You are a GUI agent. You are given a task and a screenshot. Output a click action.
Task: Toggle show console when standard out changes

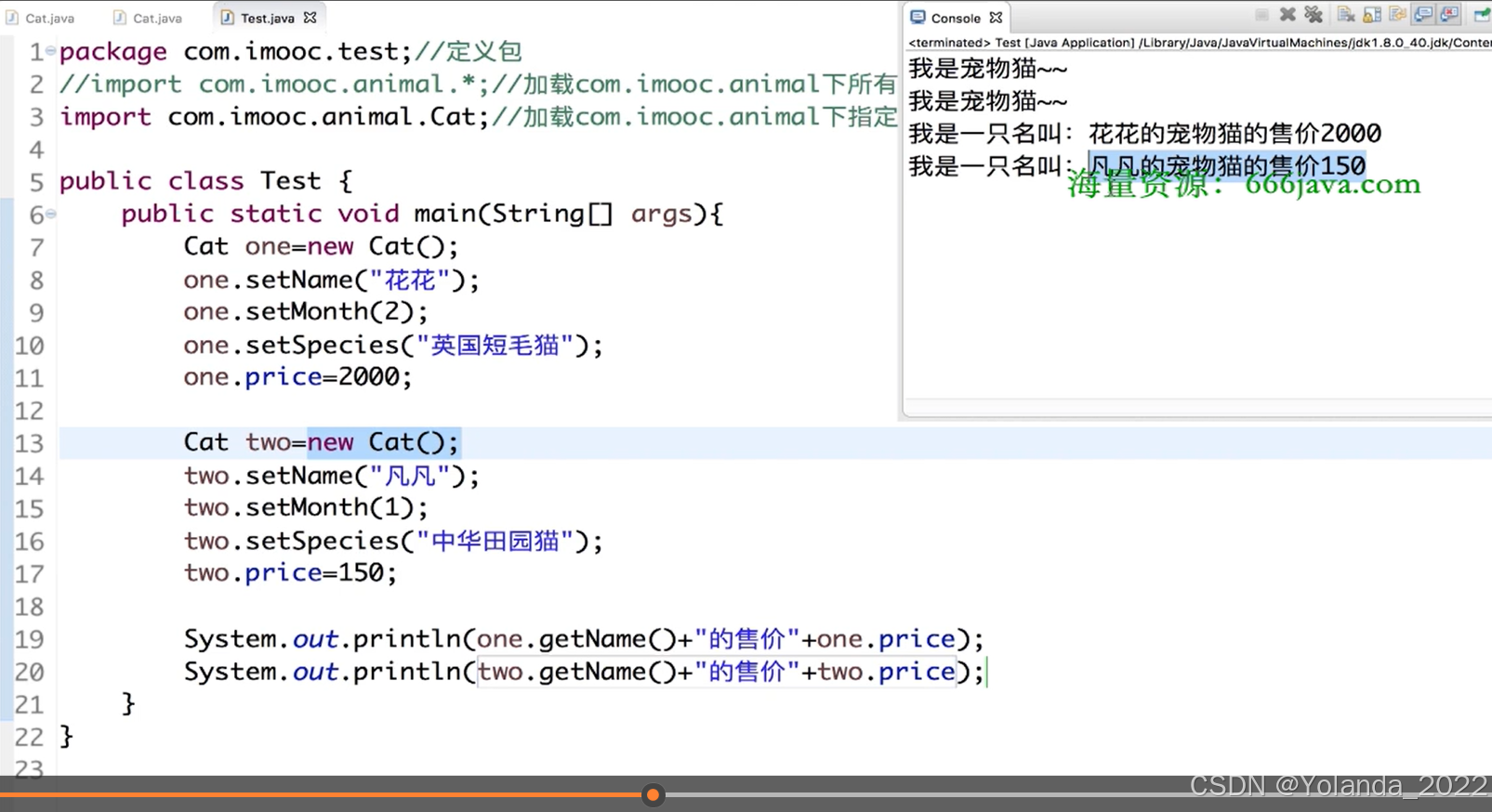tap(1423, 15)
